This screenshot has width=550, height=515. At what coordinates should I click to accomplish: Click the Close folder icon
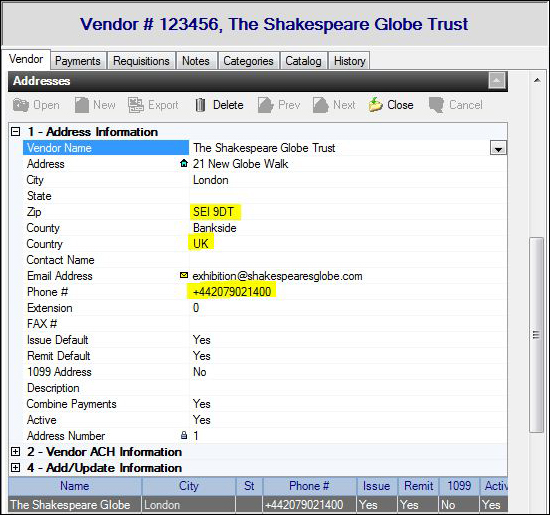[375, 105]
